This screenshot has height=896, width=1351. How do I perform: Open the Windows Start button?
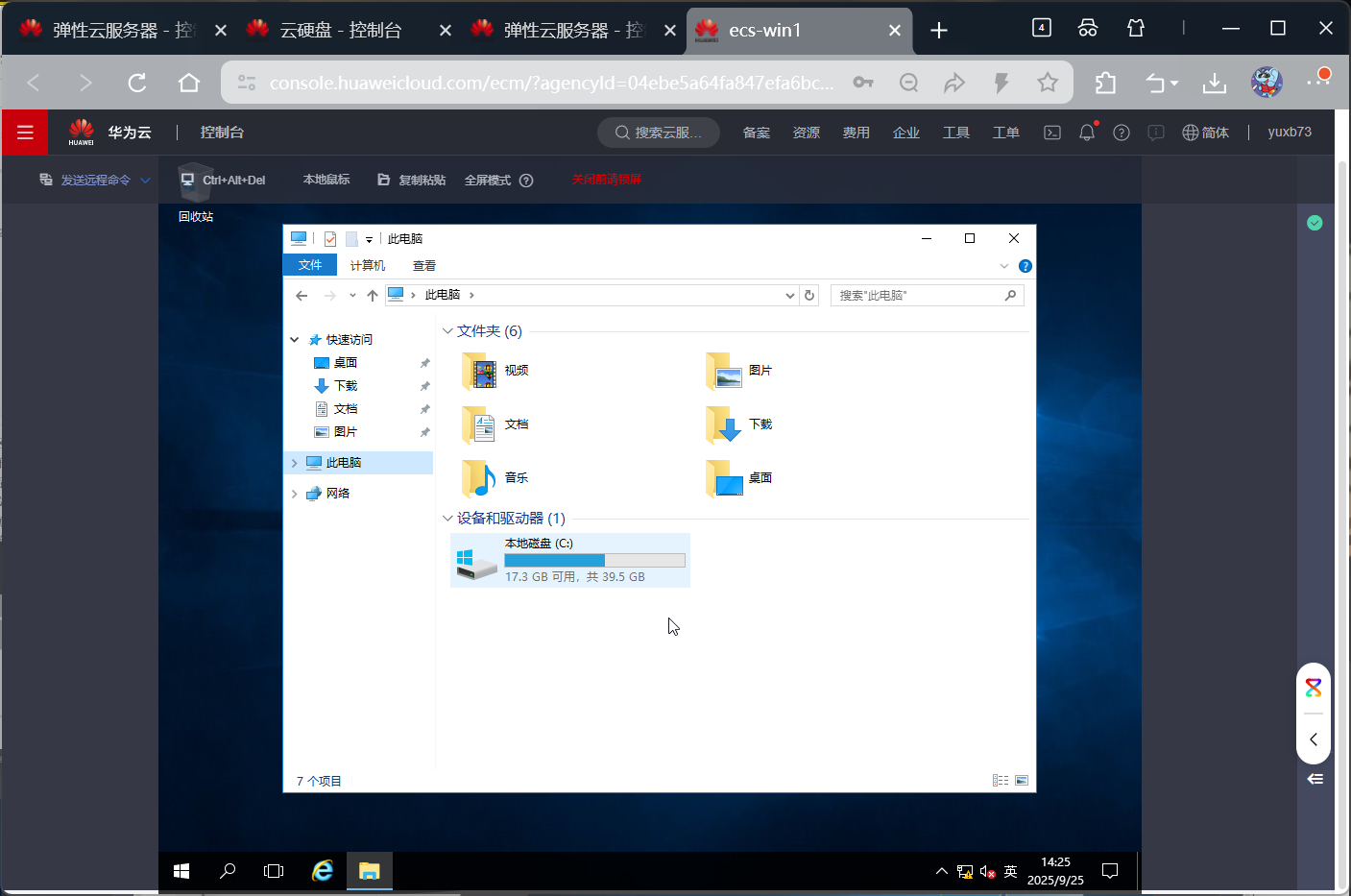pyautogui.click(x=181, y=871)
